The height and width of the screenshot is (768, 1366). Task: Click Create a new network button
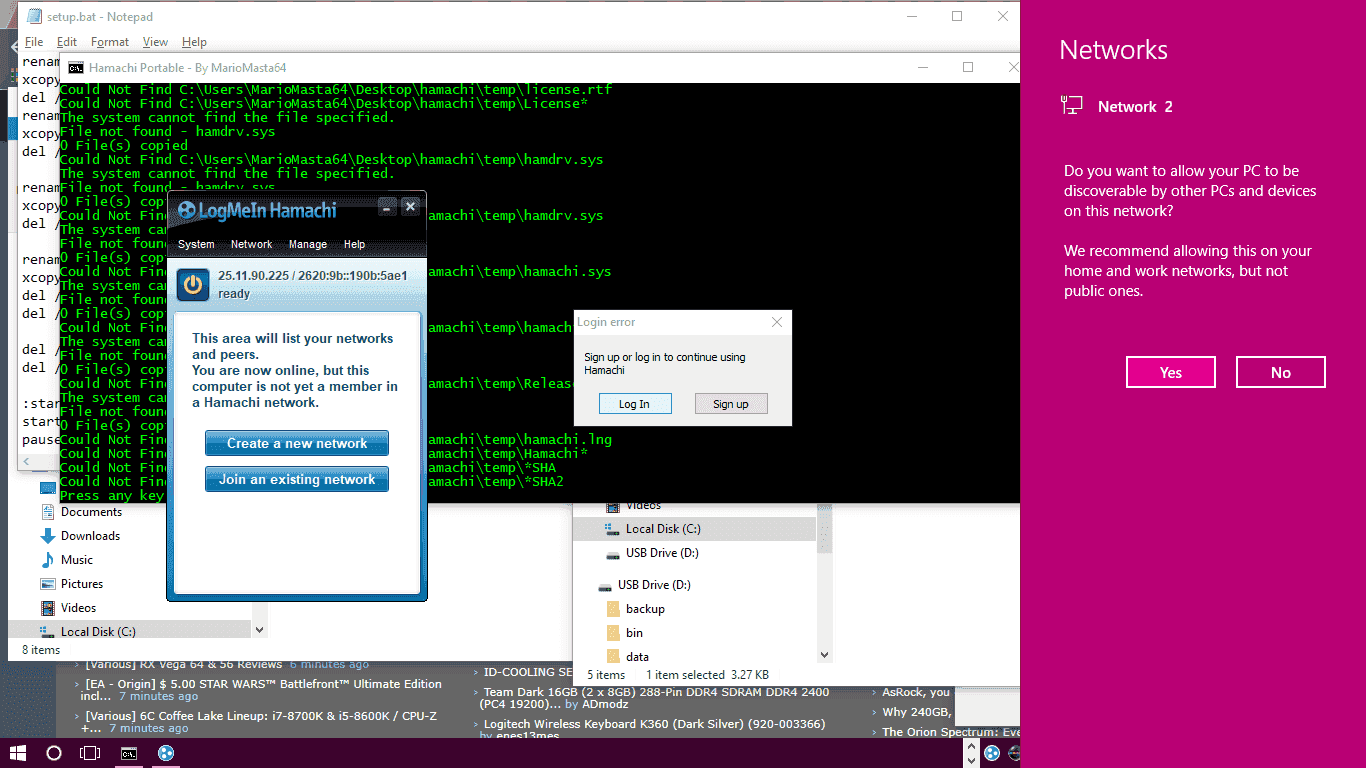[297, 443]
